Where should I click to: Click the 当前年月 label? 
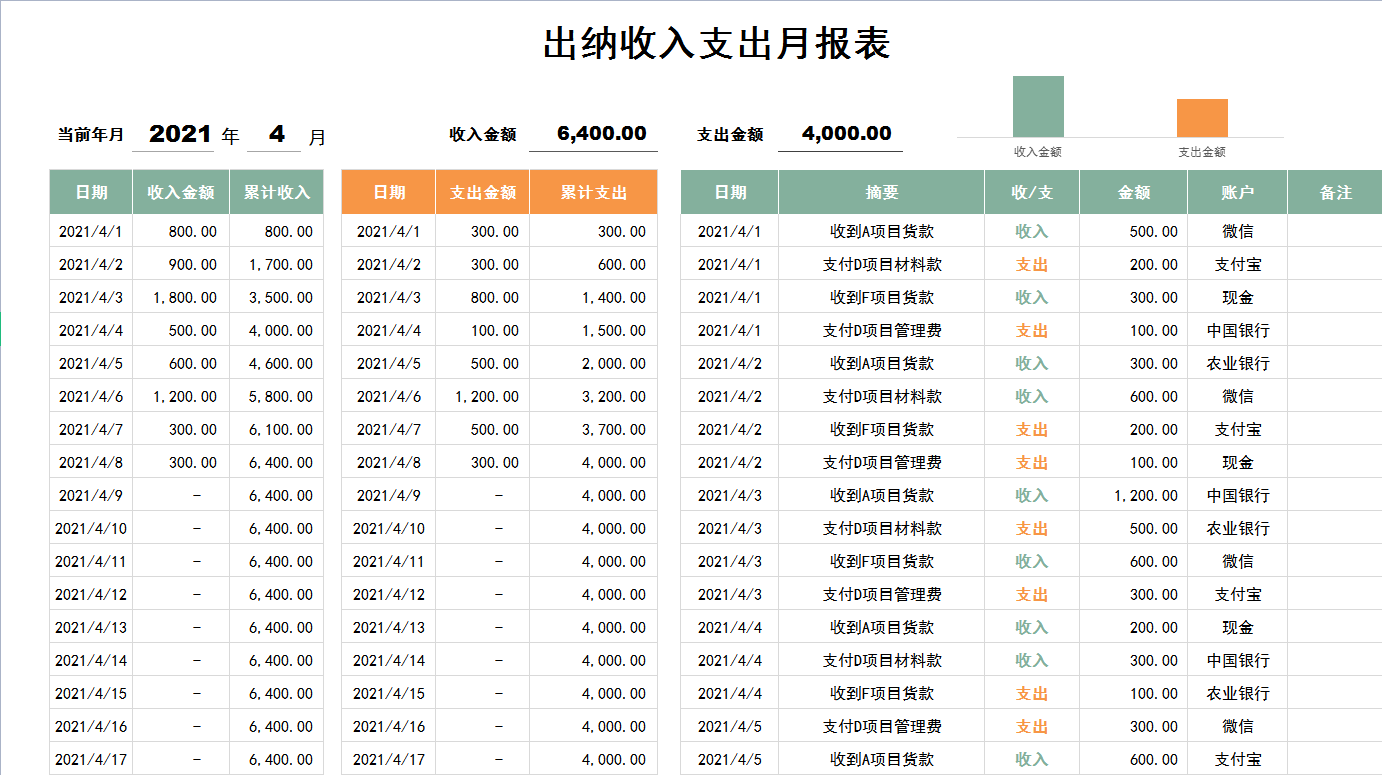pyautogui.click(x=91, y=135)
